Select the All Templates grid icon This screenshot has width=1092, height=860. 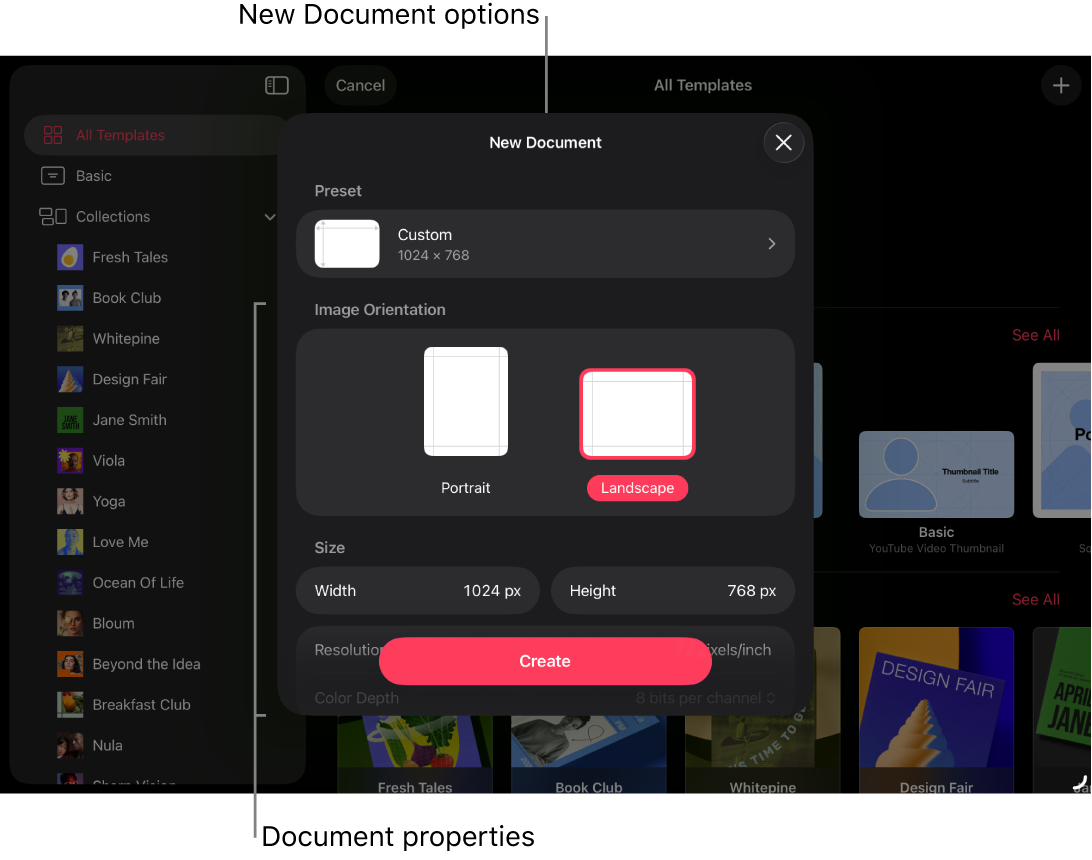(53, 135)
